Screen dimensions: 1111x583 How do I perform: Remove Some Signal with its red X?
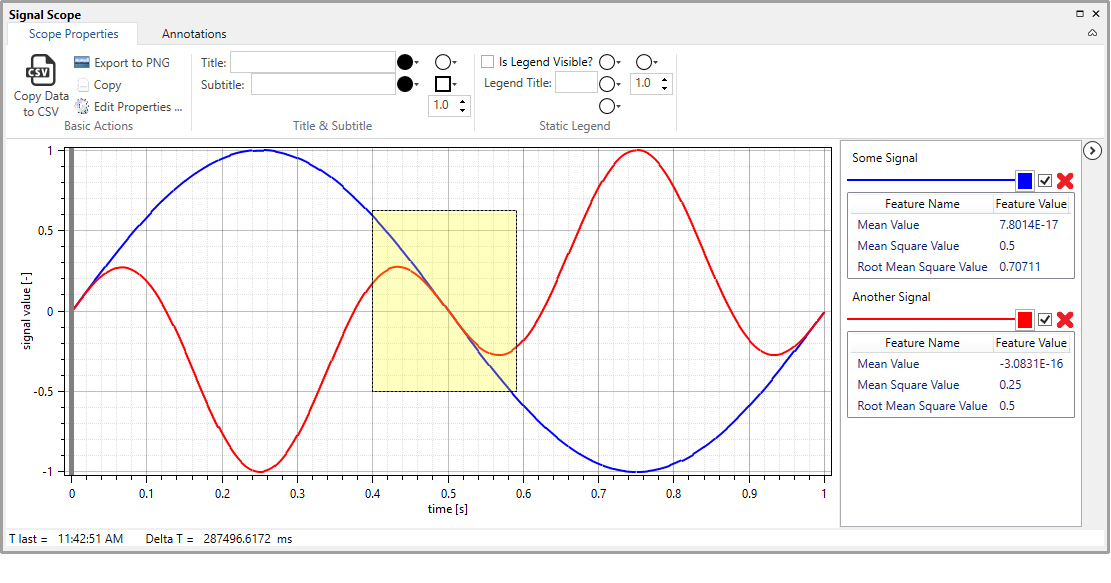point(1065,181)
